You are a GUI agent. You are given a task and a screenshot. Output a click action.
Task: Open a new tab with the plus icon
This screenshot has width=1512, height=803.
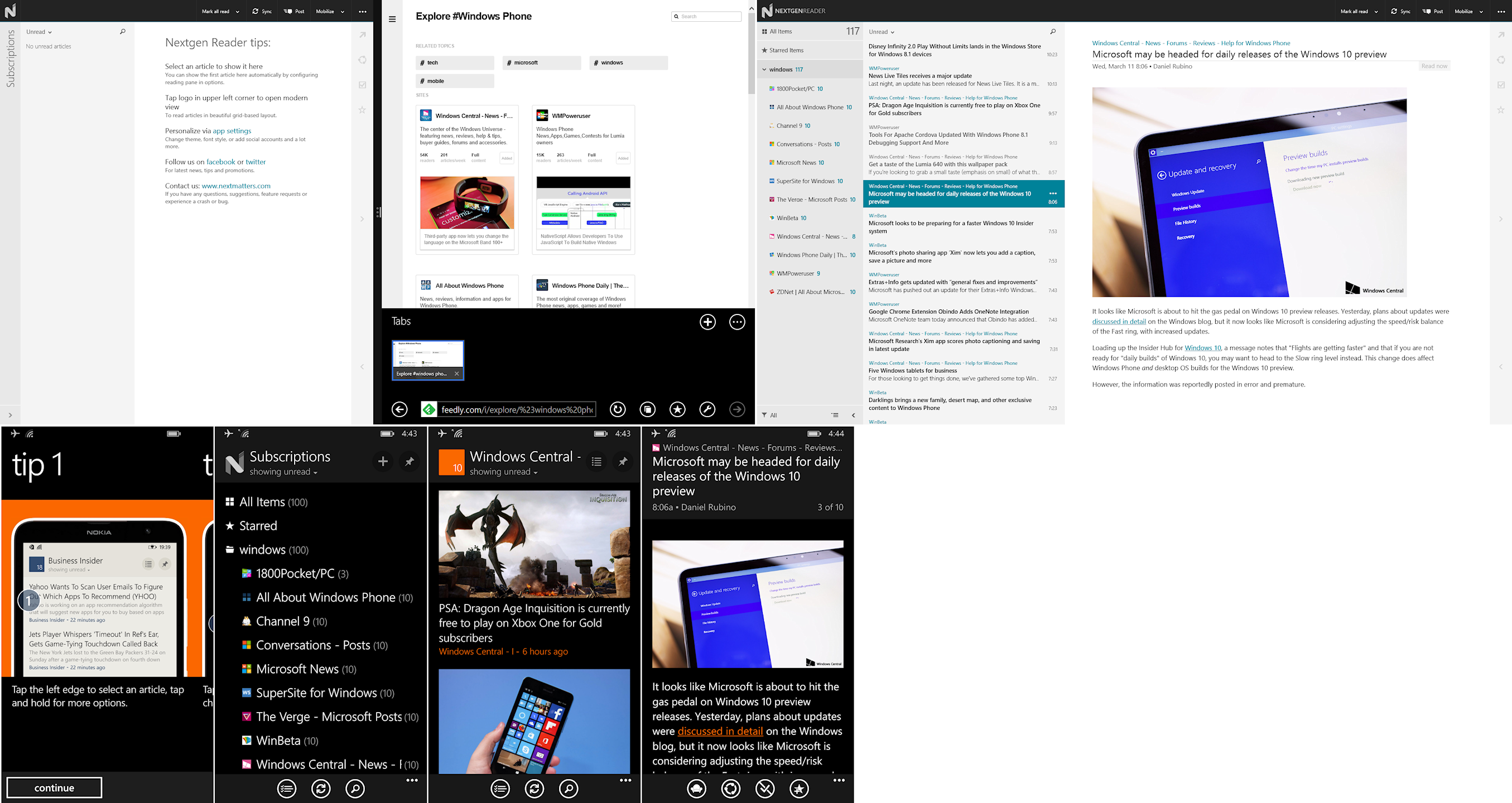[707, 322]
